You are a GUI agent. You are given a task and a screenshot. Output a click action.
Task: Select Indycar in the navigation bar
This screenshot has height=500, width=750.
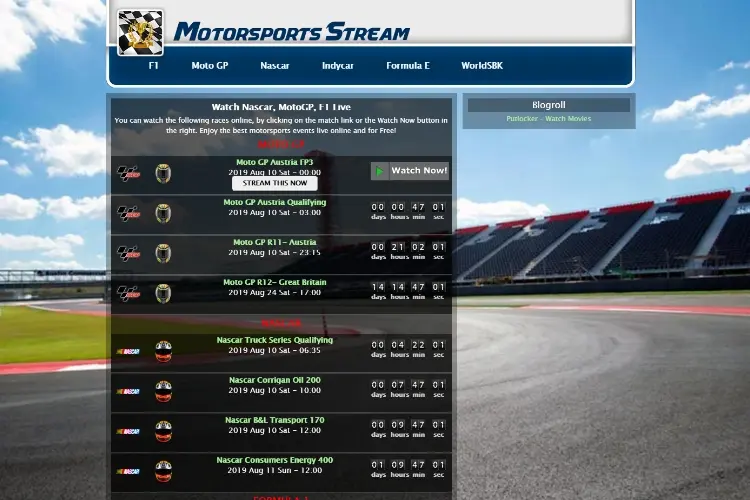338,66
